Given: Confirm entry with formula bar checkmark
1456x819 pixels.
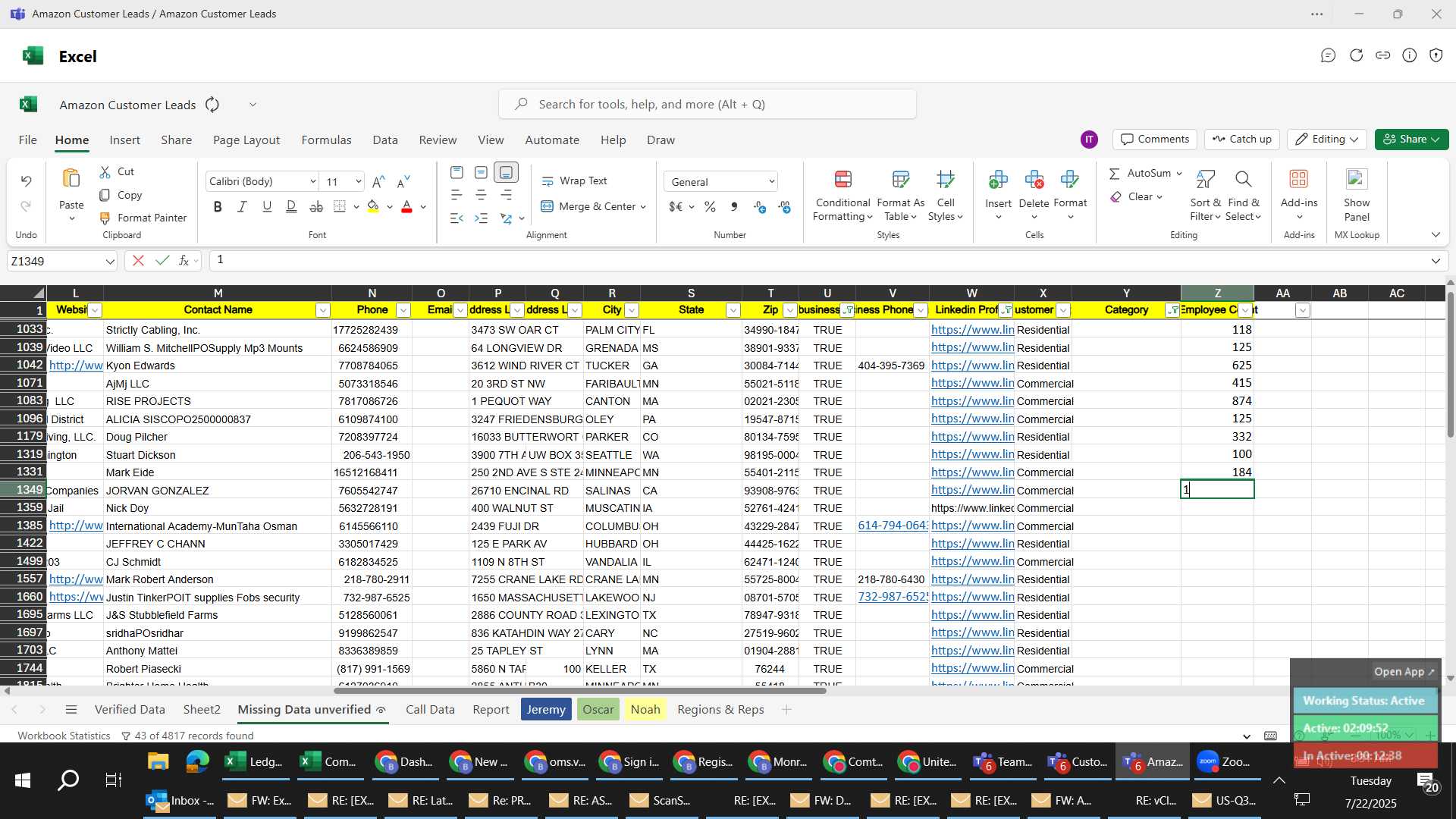Looking at the screenshot, I should (x=162, y=261).
